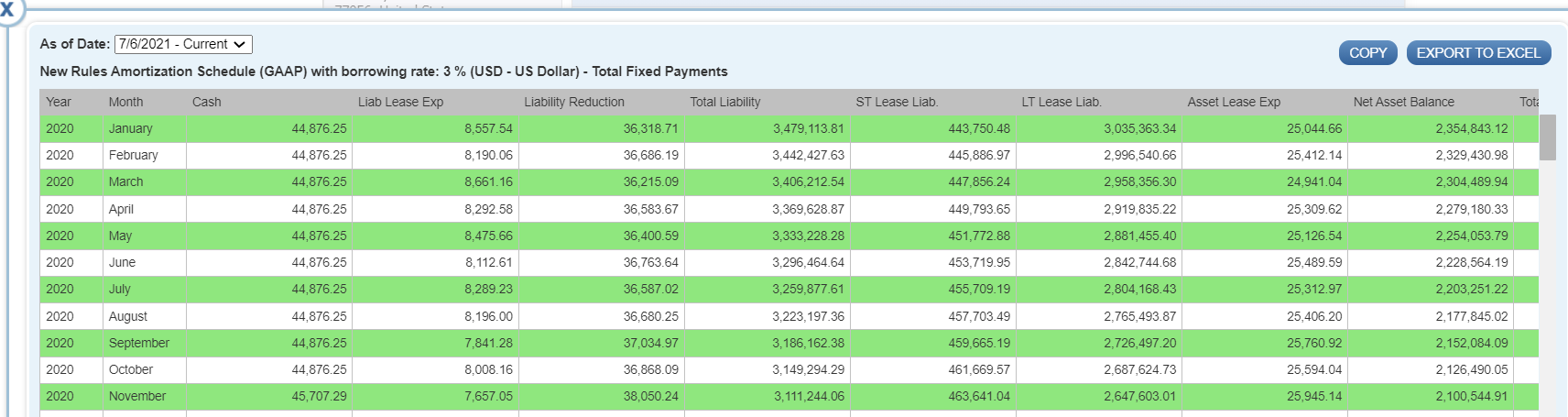Click October Asset Lease Exp 25,594.04

[x=1314, y=369]
